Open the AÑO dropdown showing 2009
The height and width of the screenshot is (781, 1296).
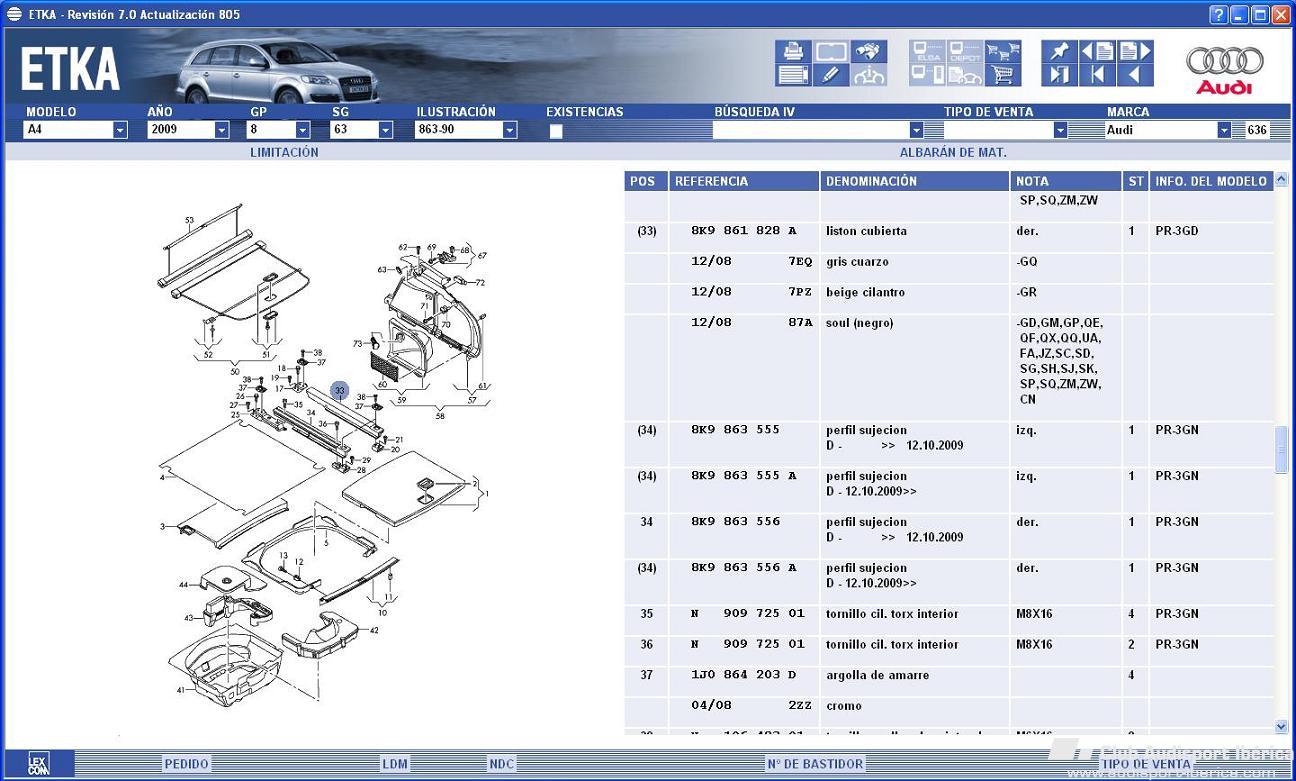tap(222, 130)
